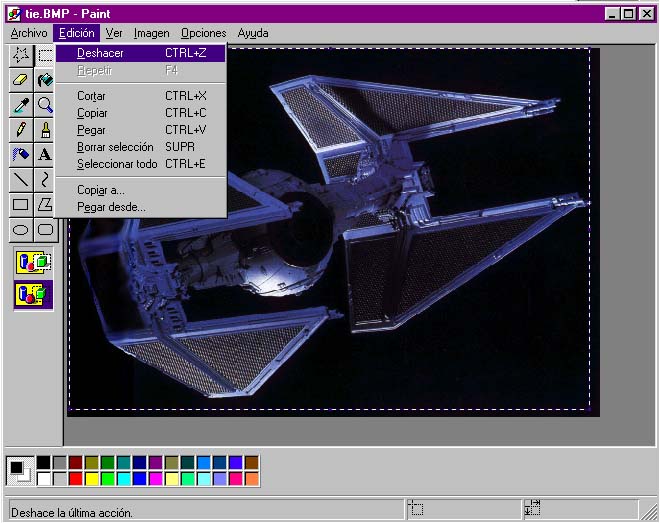Select the Curve tool

pos(45,180)
